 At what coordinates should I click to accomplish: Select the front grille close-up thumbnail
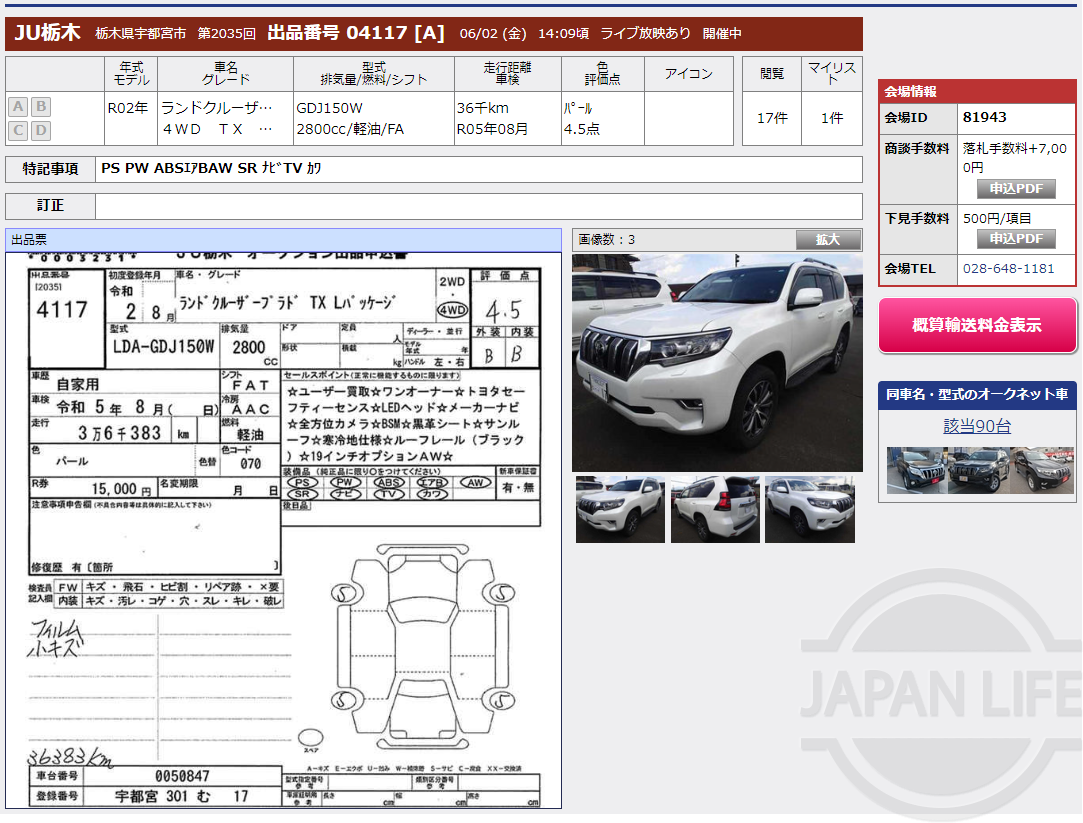point(810,509)
